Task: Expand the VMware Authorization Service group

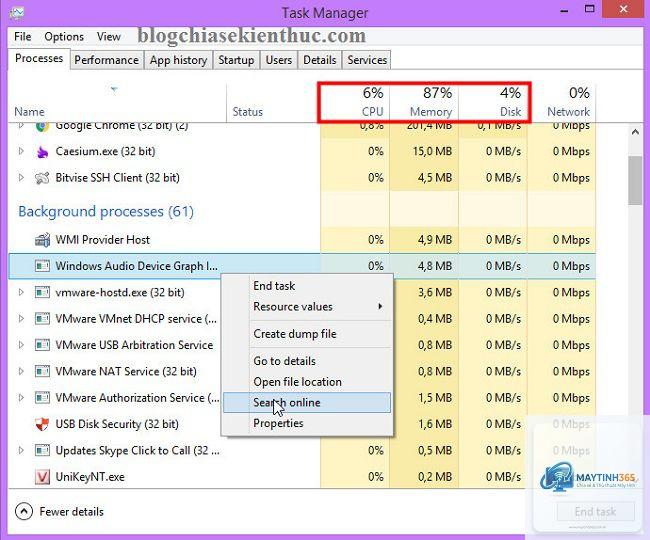Action: pos(21,398)
